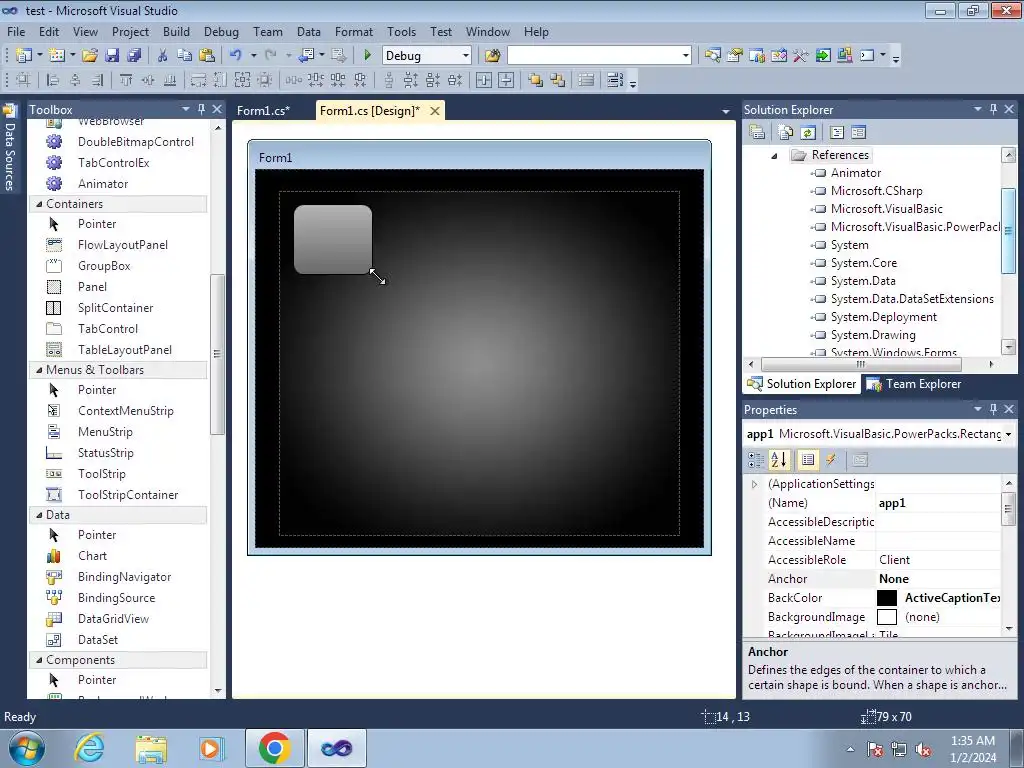The height and width of the screenshot is (768, 1024).
Task: Open the app1 object selector dropdown in Properties
Action: click(1008, 434)
